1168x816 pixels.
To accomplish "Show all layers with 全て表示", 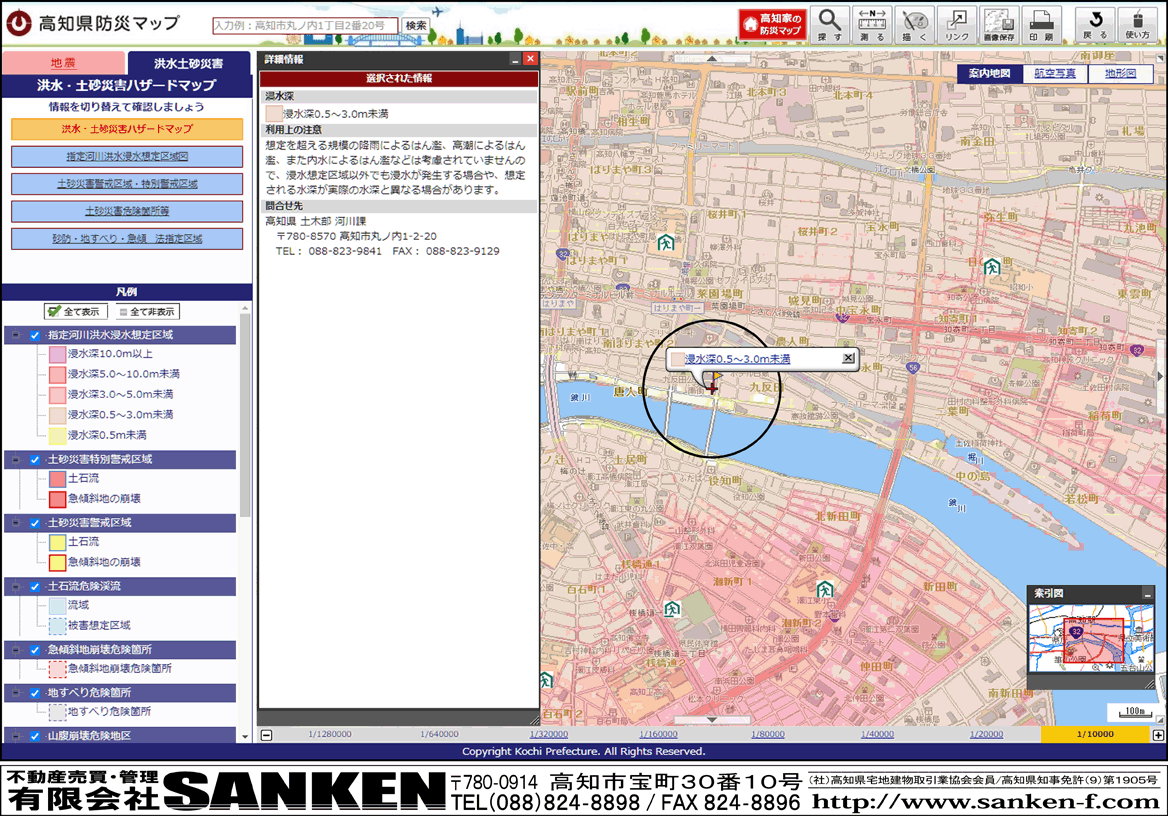I will click(x=76, y=311).
